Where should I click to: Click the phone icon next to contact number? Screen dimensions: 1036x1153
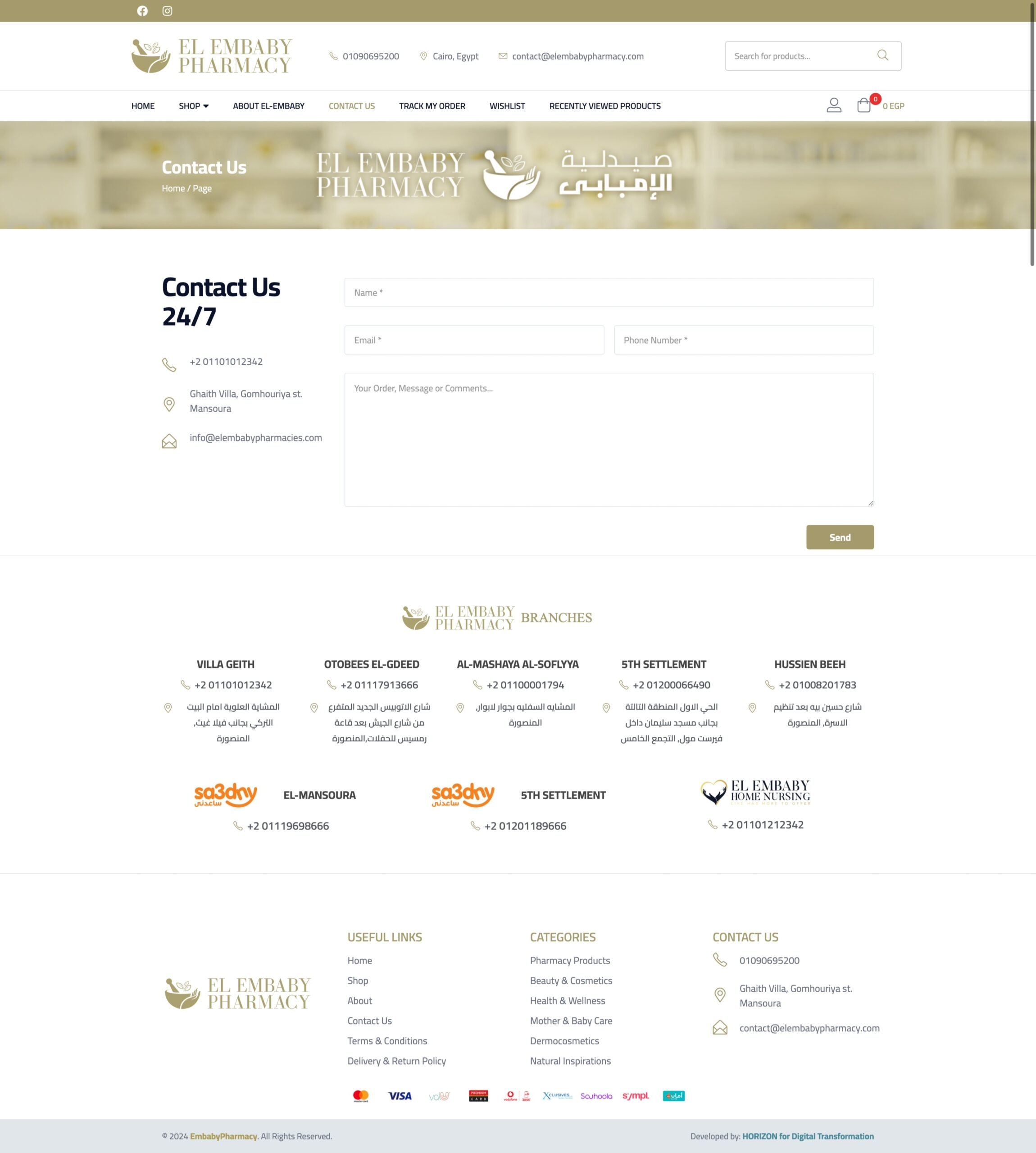pos(168,362)
